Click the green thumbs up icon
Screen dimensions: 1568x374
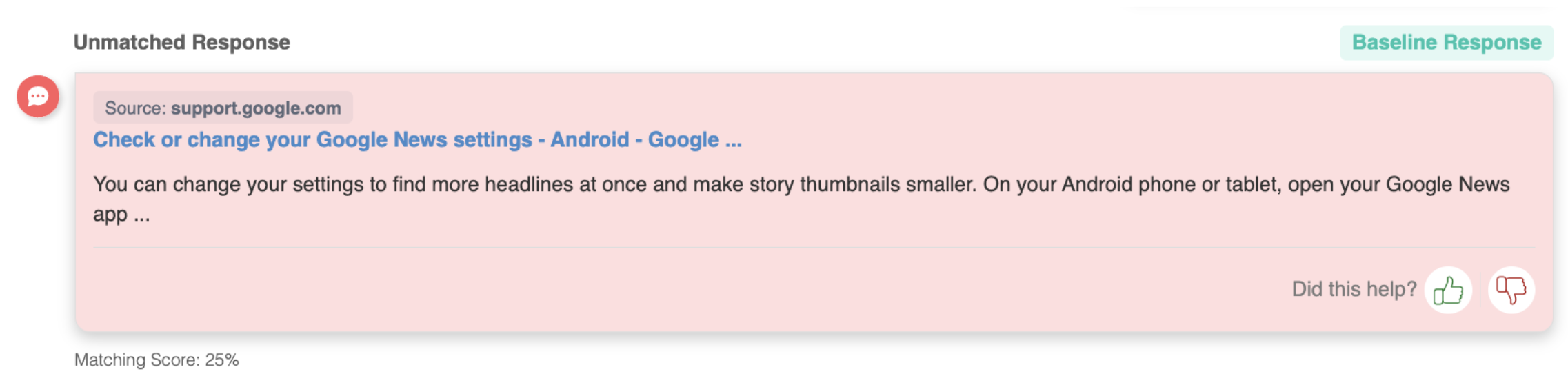pos(1448,290)
